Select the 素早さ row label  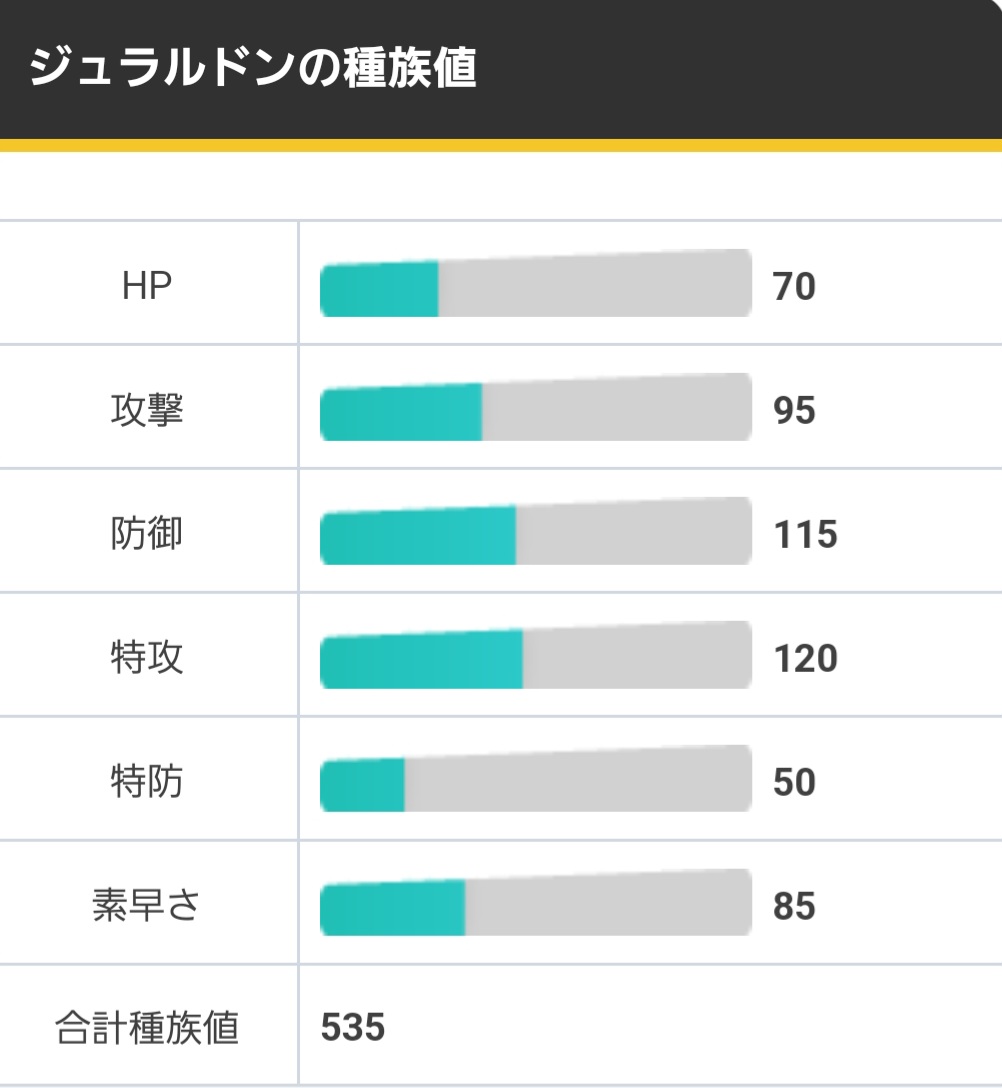click(x=146, y=905)
